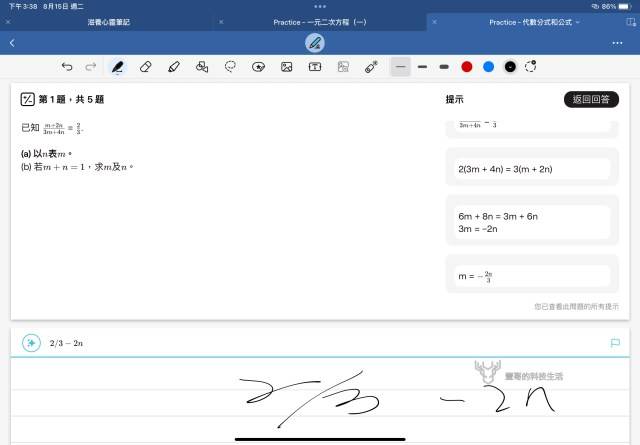Tap the sparkle recognition icon beside 2/3 − 2n

tap(31, 343)
